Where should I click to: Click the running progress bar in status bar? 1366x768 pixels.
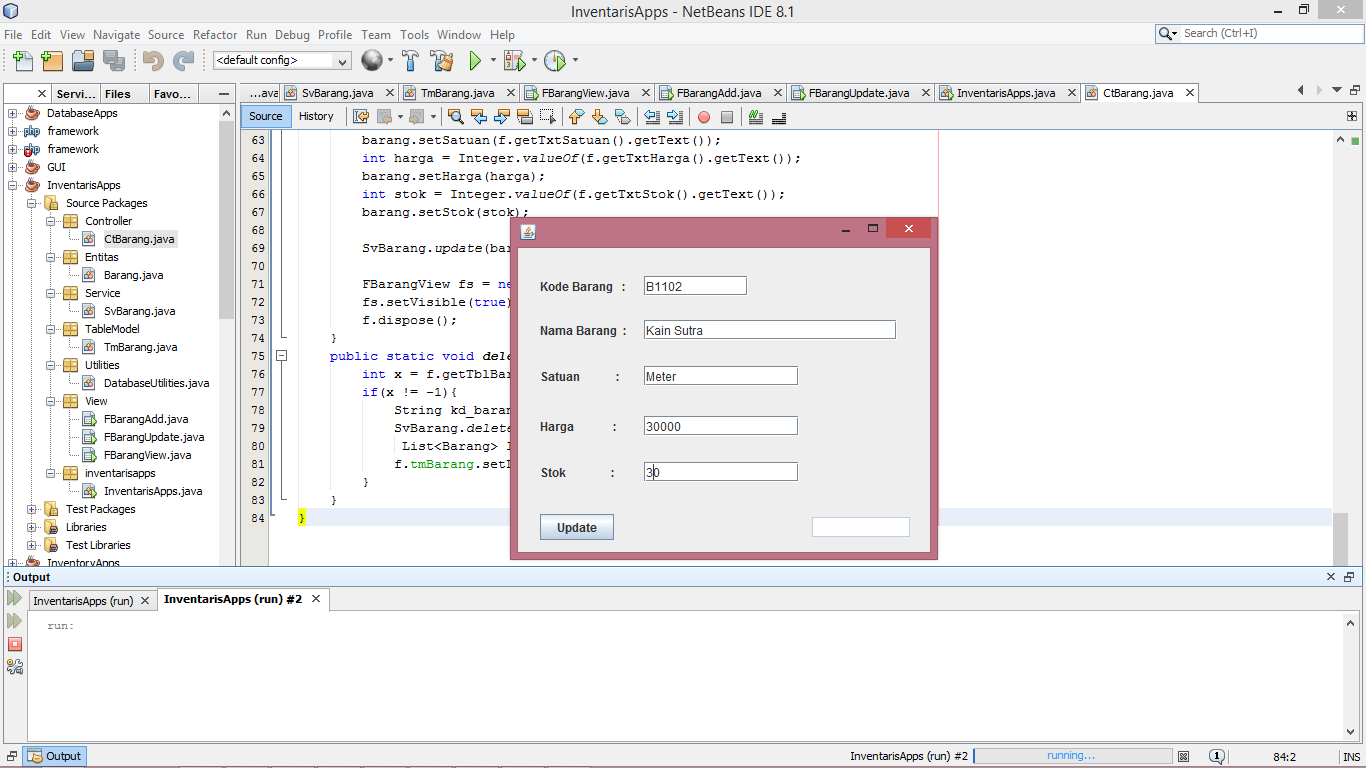point(1073,756)
